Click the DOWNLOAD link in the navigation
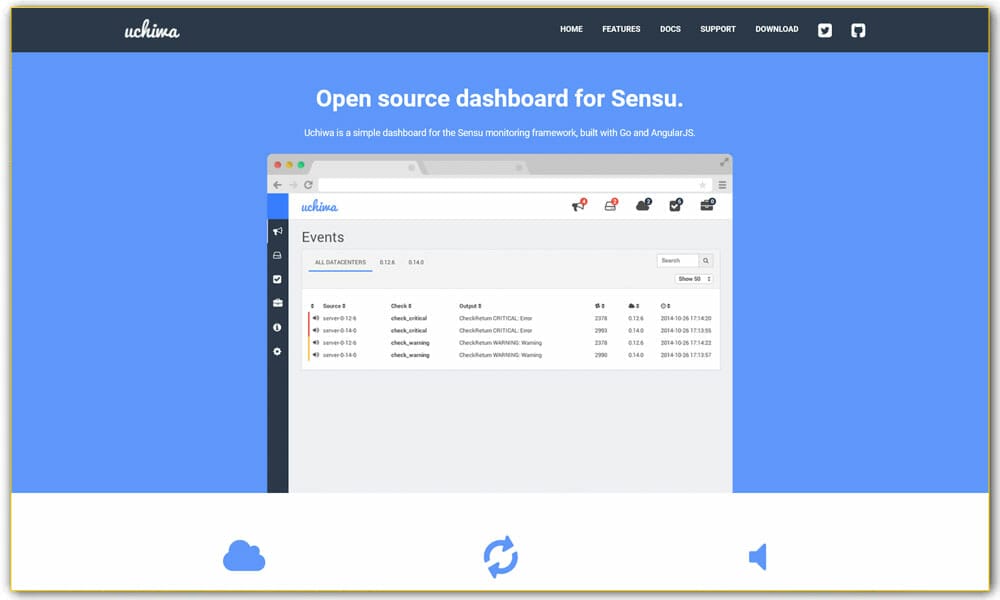The width and height of the screenshot is (1000, 600). tap(777, 29)
